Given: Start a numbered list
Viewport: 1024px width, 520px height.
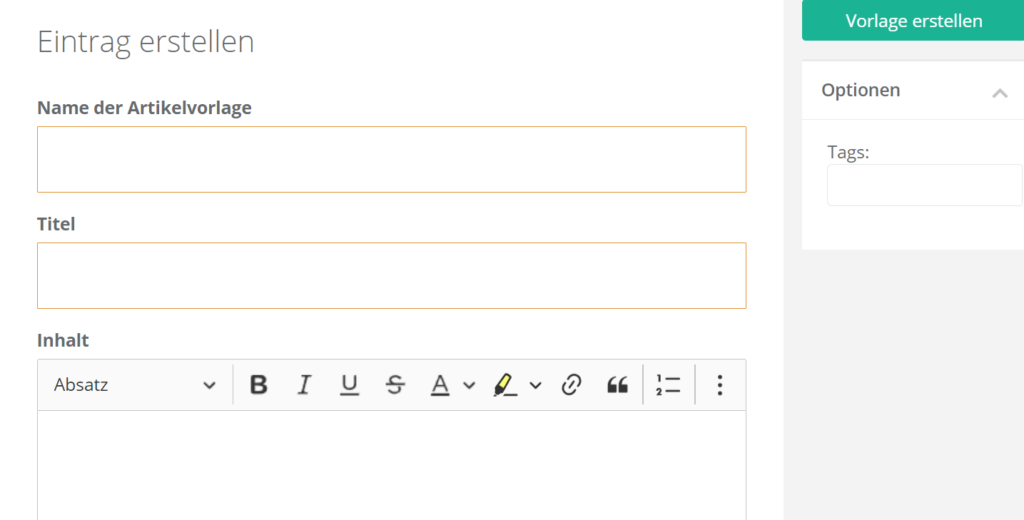Looking at the screenshot, I should [668, 385].
